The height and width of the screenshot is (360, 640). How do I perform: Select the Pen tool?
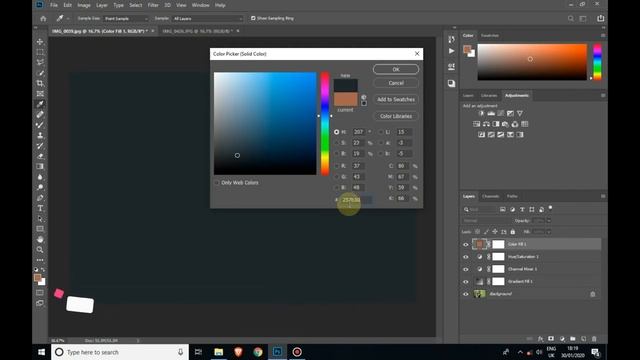coord(40,198)
